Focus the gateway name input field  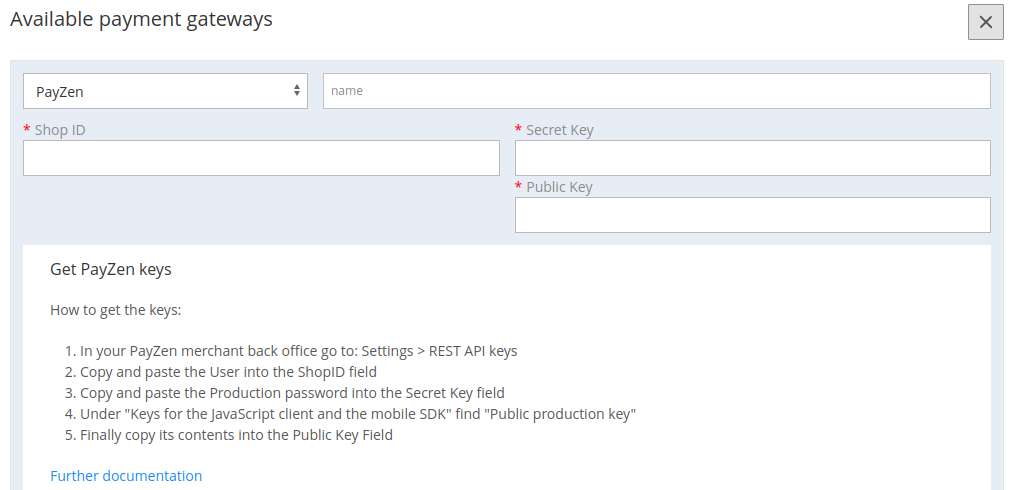tap(656, 91)
